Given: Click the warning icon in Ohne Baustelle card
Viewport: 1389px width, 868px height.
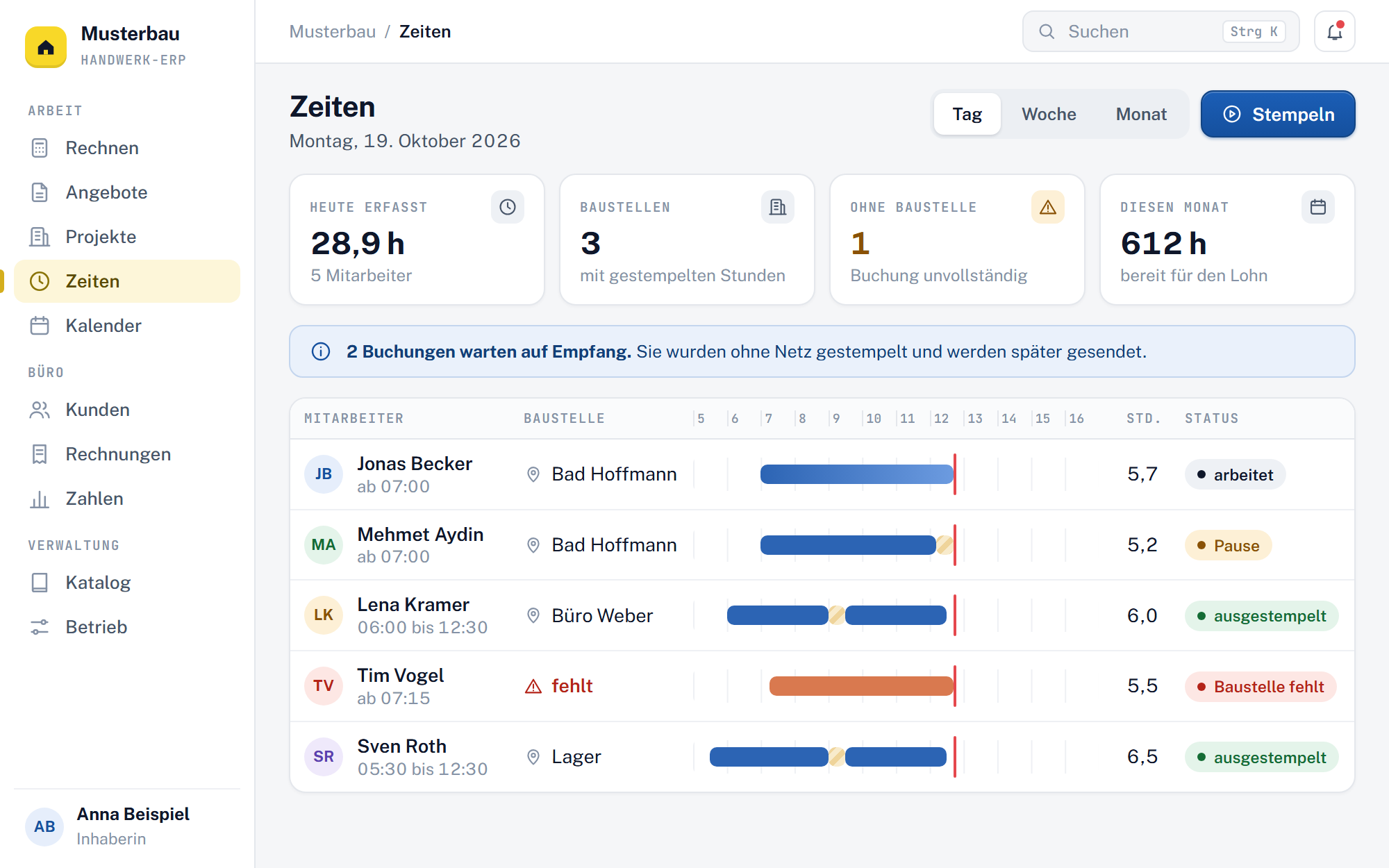Looking at the screenshot, I should 1048,207.
